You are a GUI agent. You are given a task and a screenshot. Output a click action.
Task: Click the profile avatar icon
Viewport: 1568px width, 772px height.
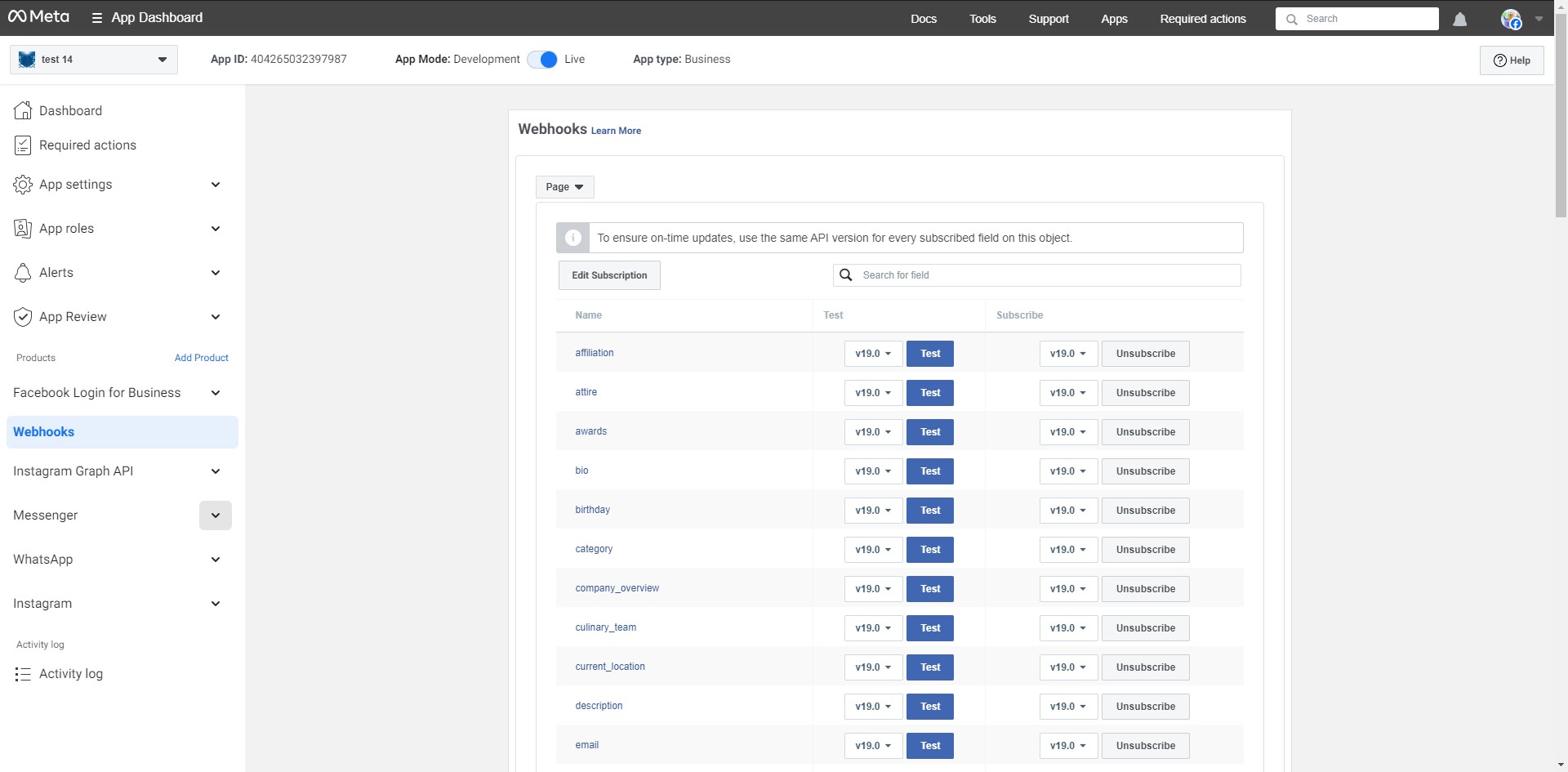click(1511, 19)
